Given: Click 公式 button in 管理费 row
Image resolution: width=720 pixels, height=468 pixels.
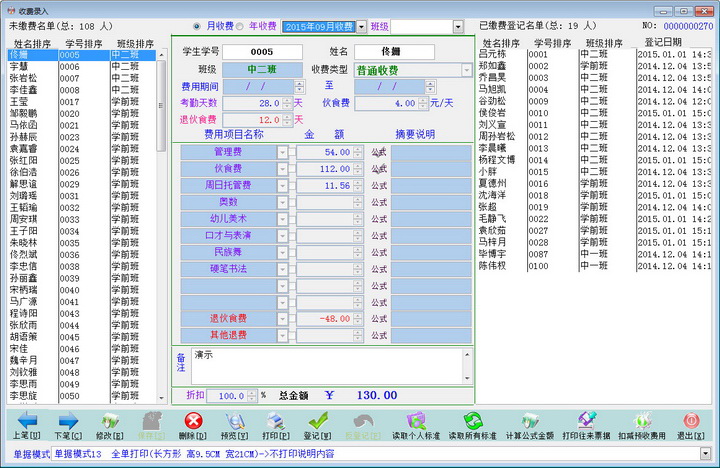Looking at the screenshot, I should click(x=379, y=152).
